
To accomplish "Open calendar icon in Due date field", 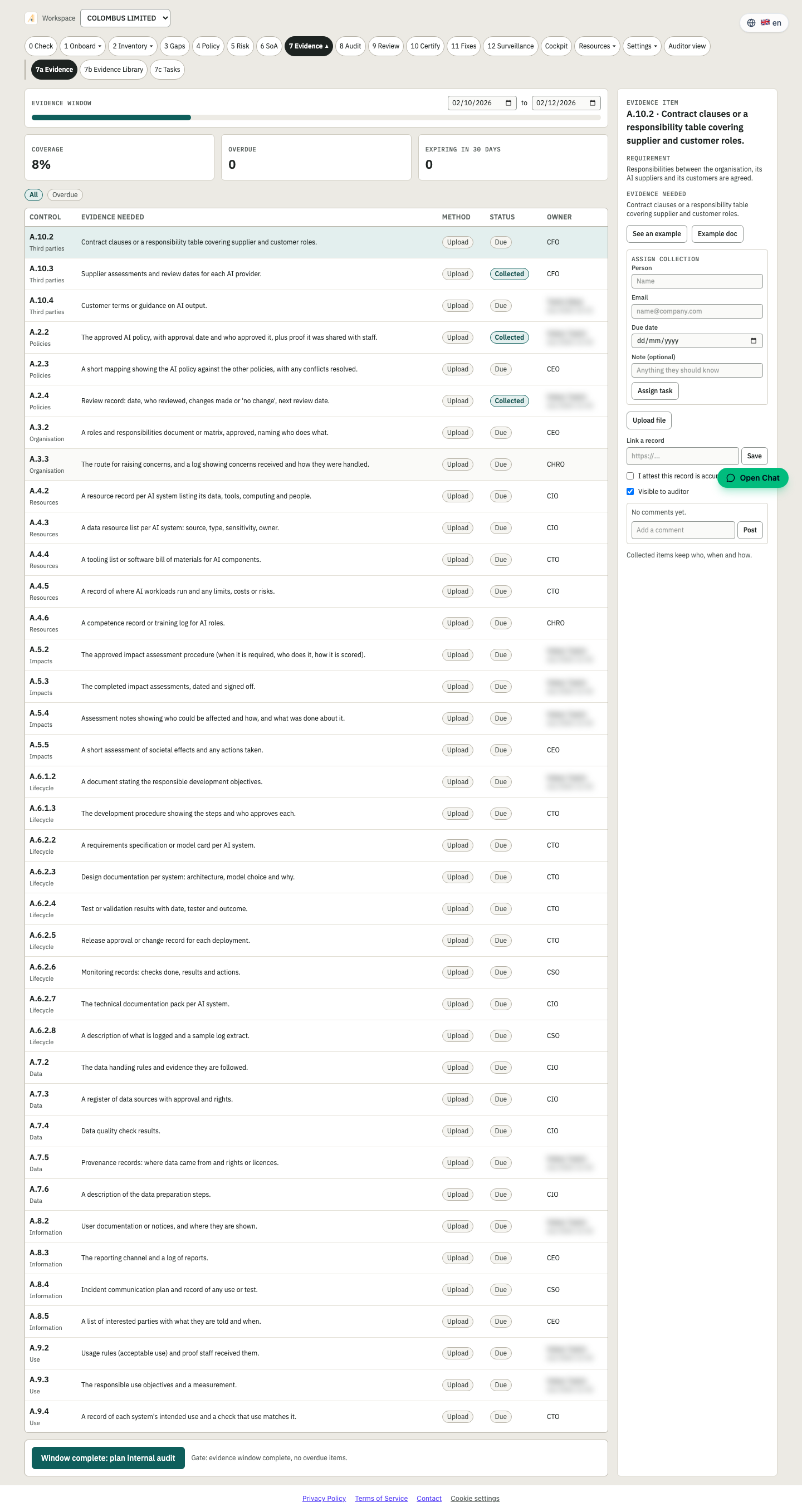I will click(x=754, y=340).
